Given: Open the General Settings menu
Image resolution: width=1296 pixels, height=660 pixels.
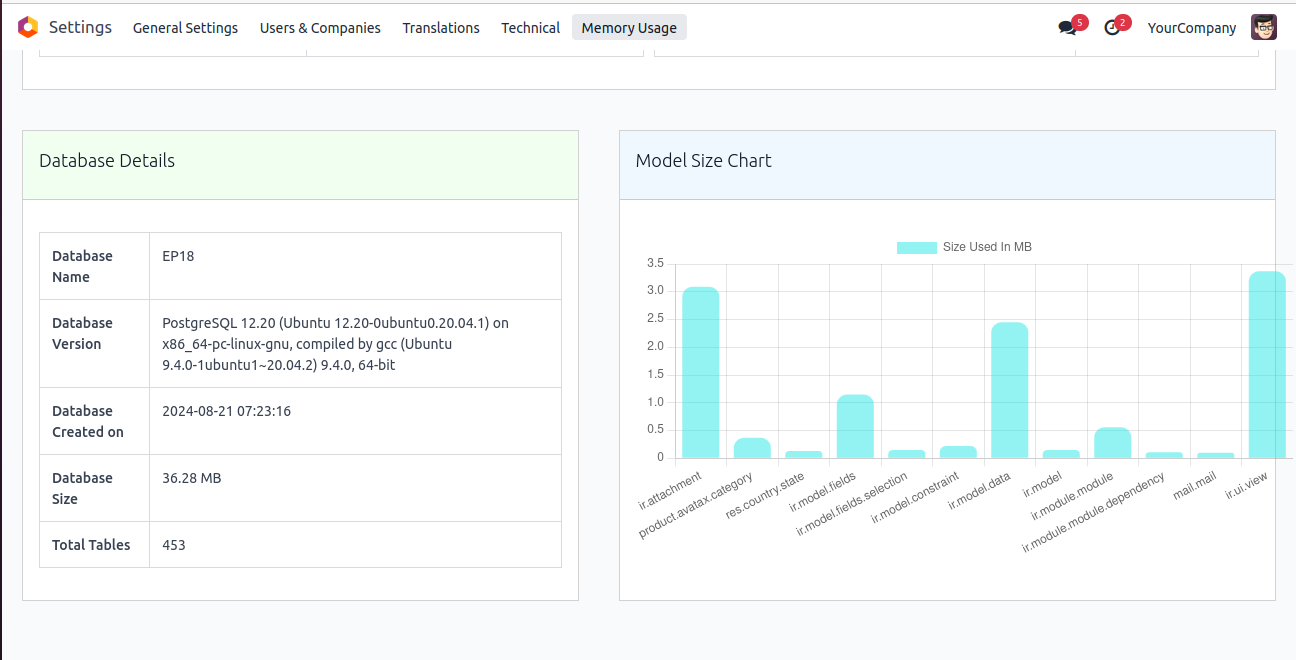Looking at the screenshot, I should click(x=185, y=28).
